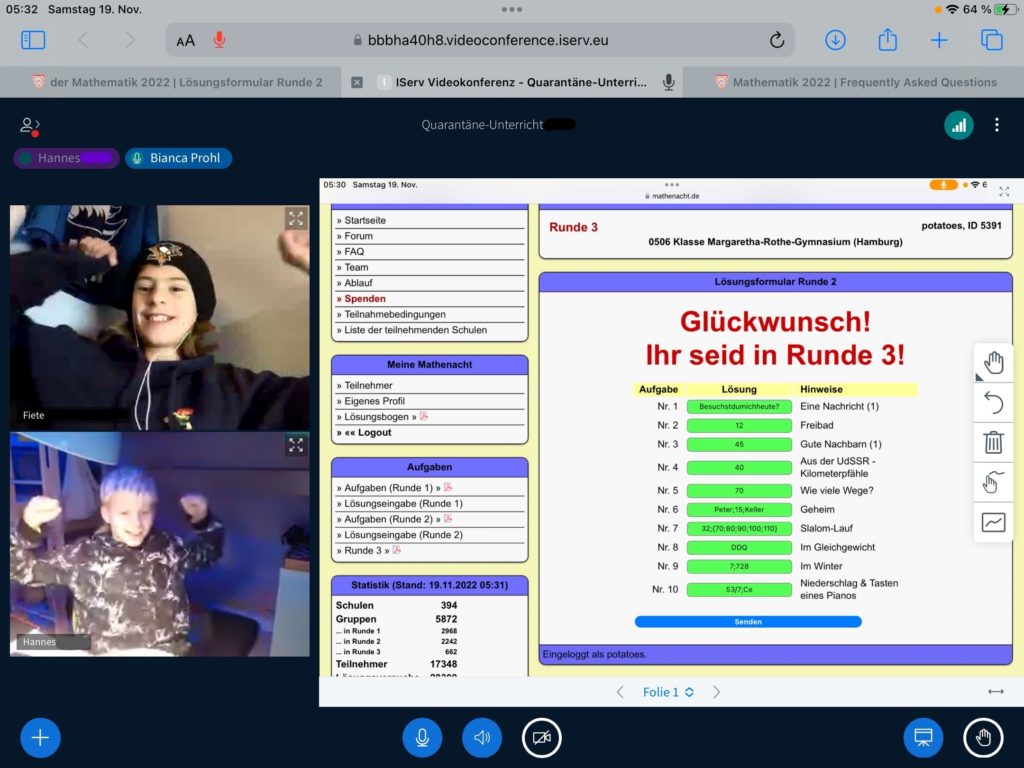Close the IServ Videokonferenz tab
The image size is (1024, 768).
357,82
